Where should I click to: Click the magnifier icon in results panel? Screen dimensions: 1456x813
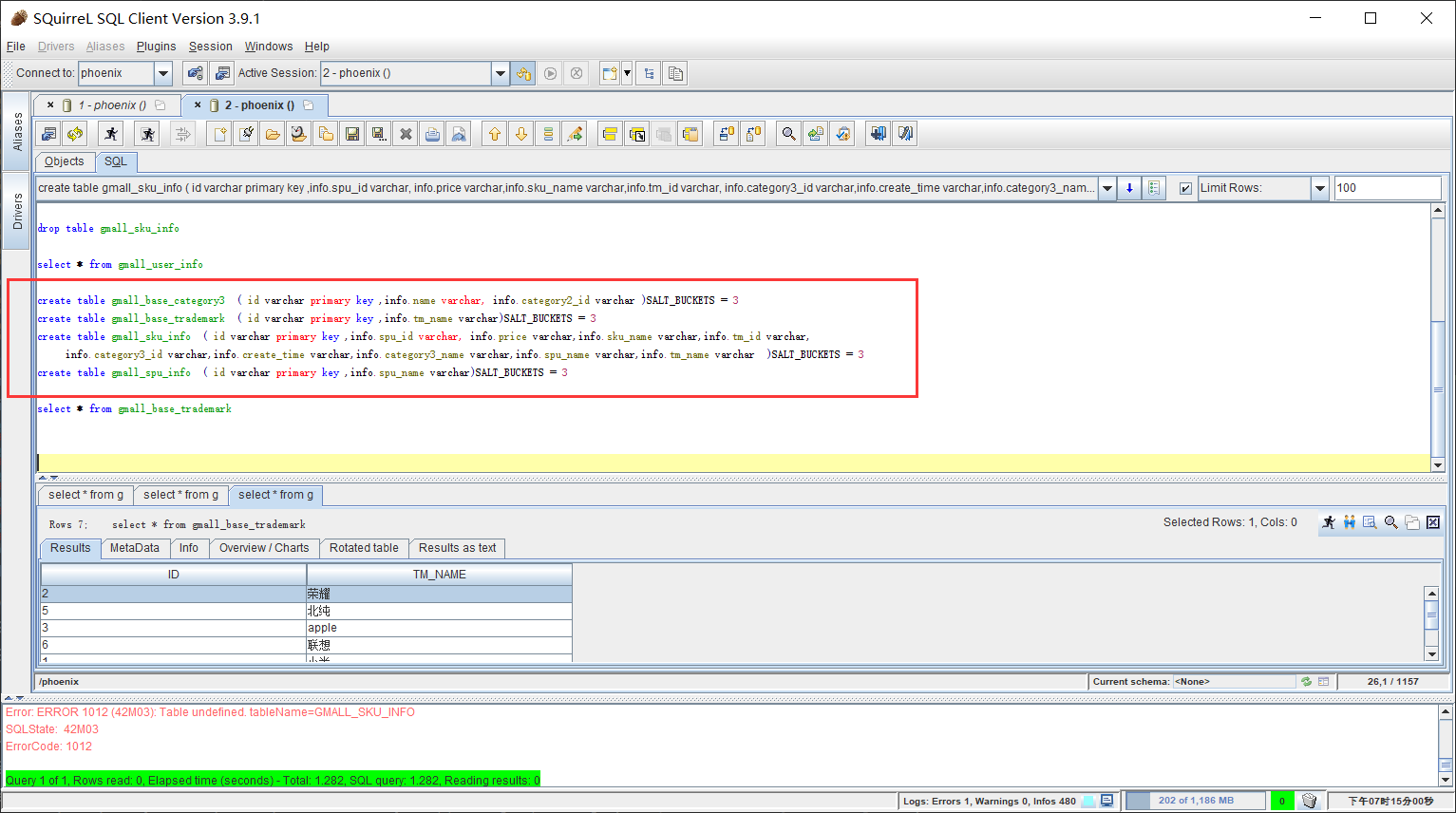(1390, 522)
